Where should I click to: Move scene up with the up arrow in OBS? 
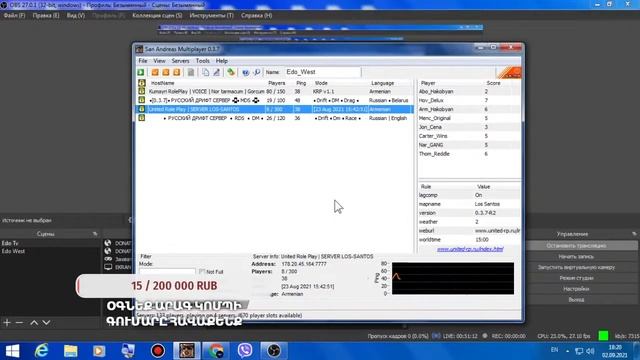click(34, 322)
